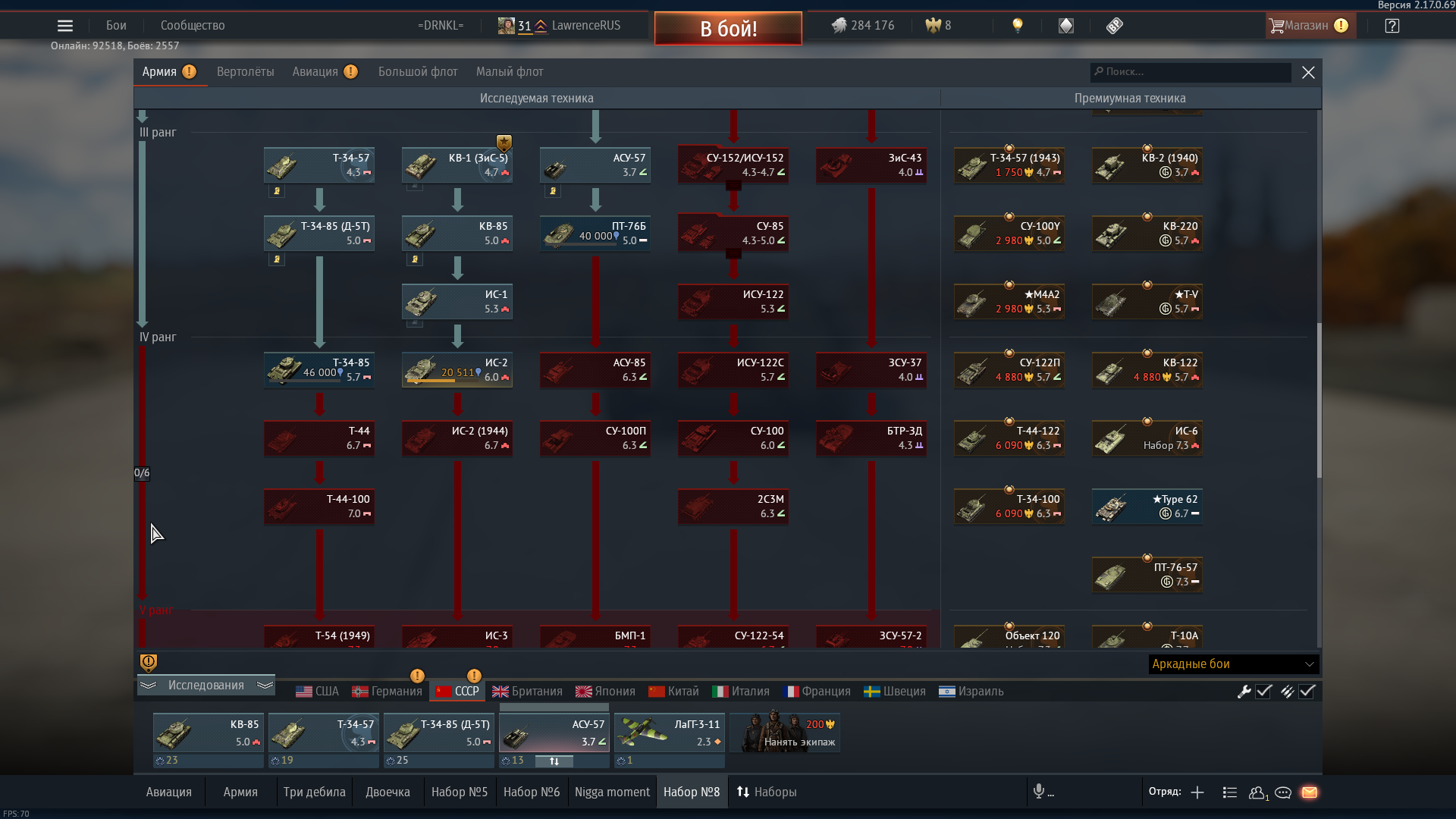Open the Сообщество menu

coord(193,26)
